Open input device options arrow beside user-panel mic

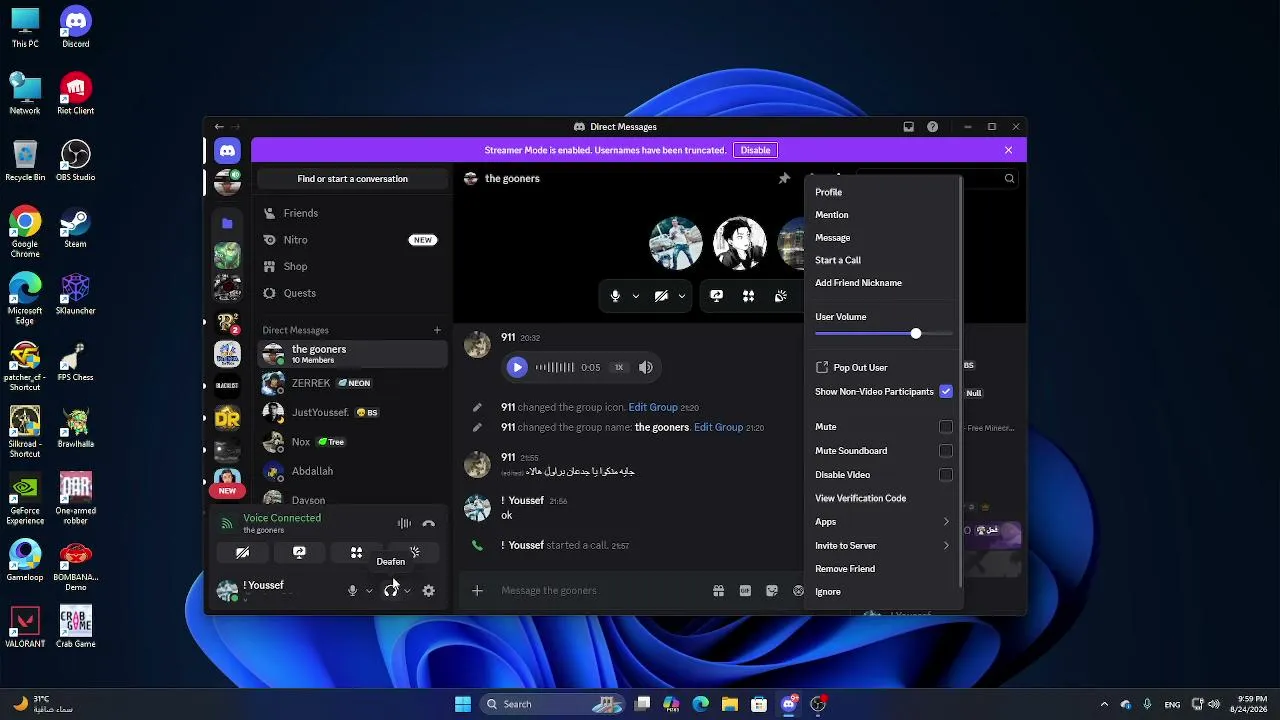click(369, 591)
